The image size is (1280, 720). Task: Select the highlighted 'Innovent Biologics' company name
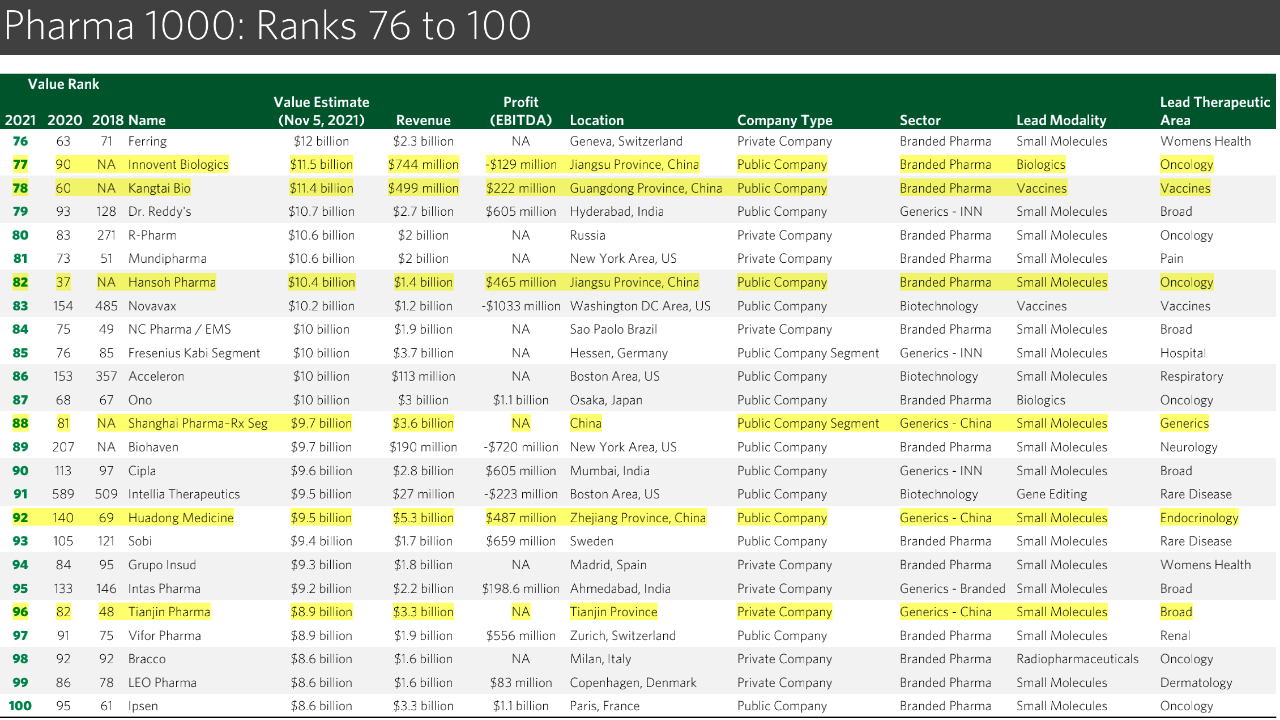click(x=178, y=165)
